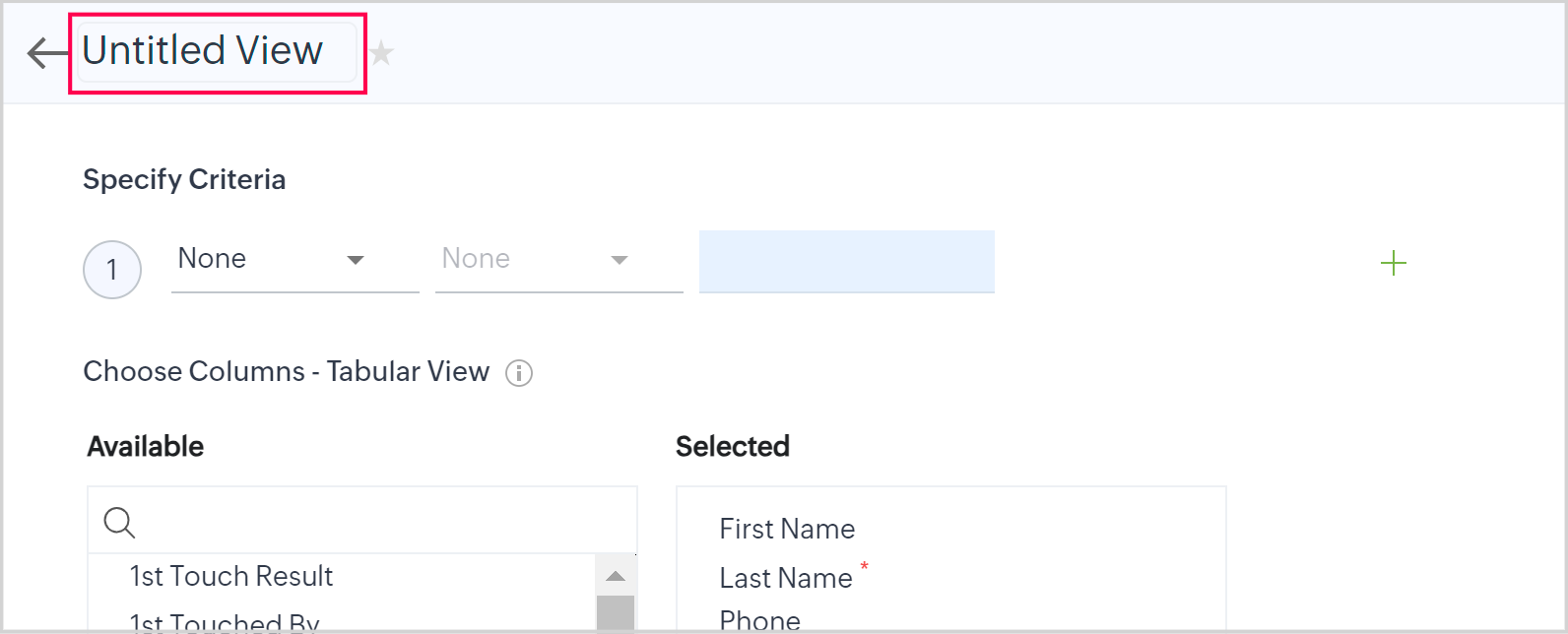1568x634 pixels.
Task: Click the criteria row number 1 badge
Action: [112, 270]
